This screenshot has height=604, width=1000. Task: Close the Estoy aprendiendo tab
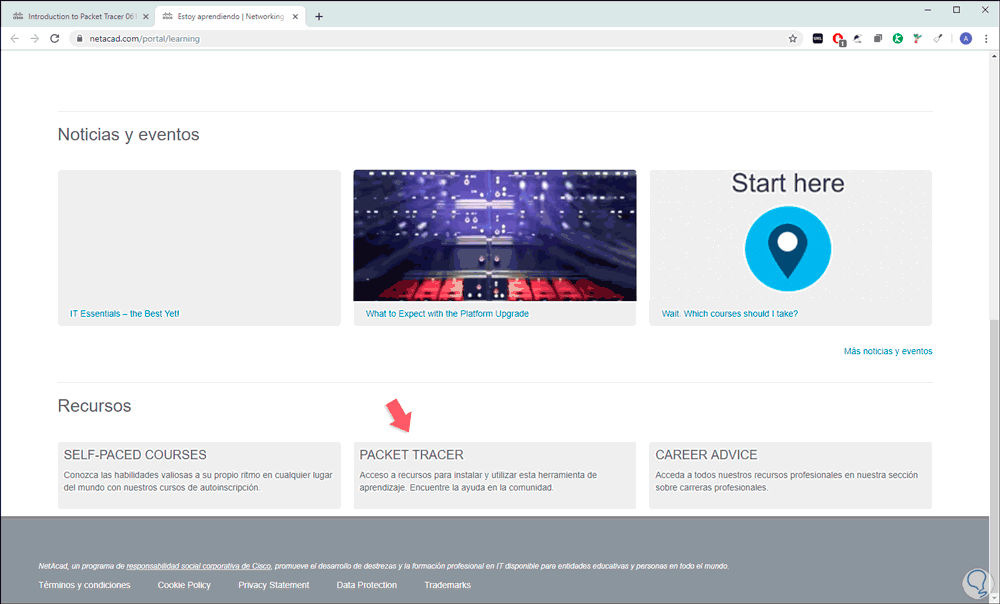pyautogui.click(x=295, y=17)
